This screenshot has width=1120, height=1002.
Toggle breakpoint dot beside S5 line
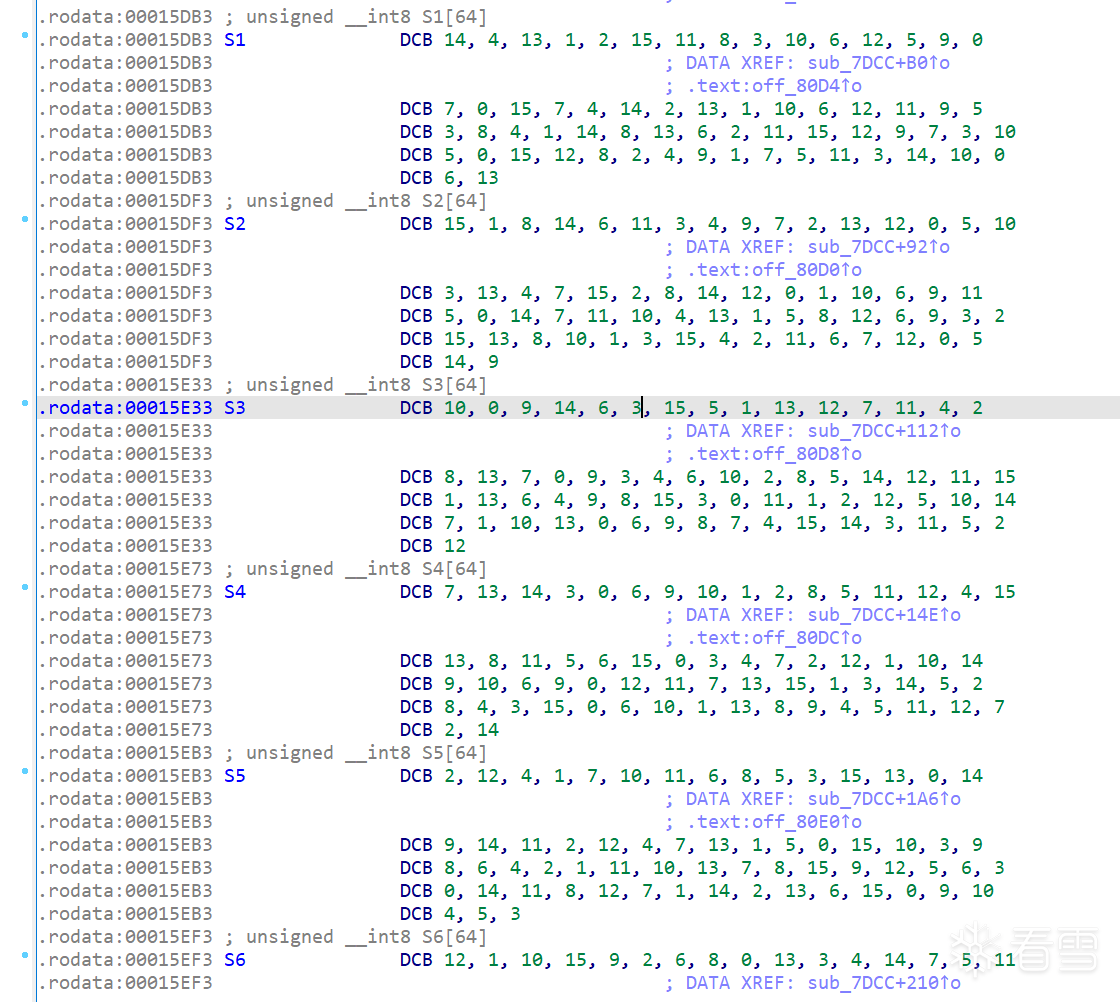coord(25,771)
